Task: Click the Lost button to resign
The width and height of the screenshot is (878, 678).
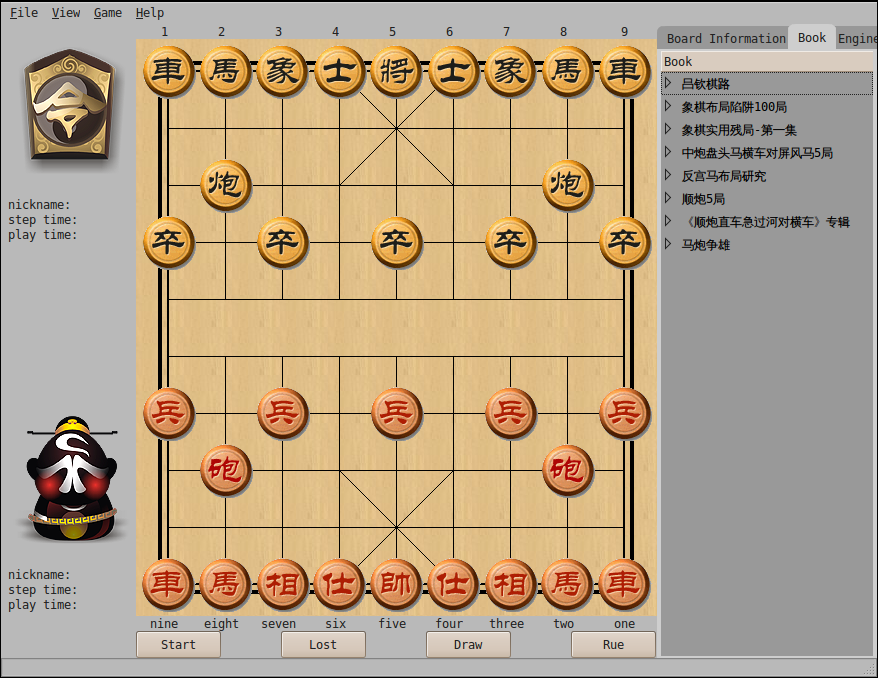Action: pos(323,644)
